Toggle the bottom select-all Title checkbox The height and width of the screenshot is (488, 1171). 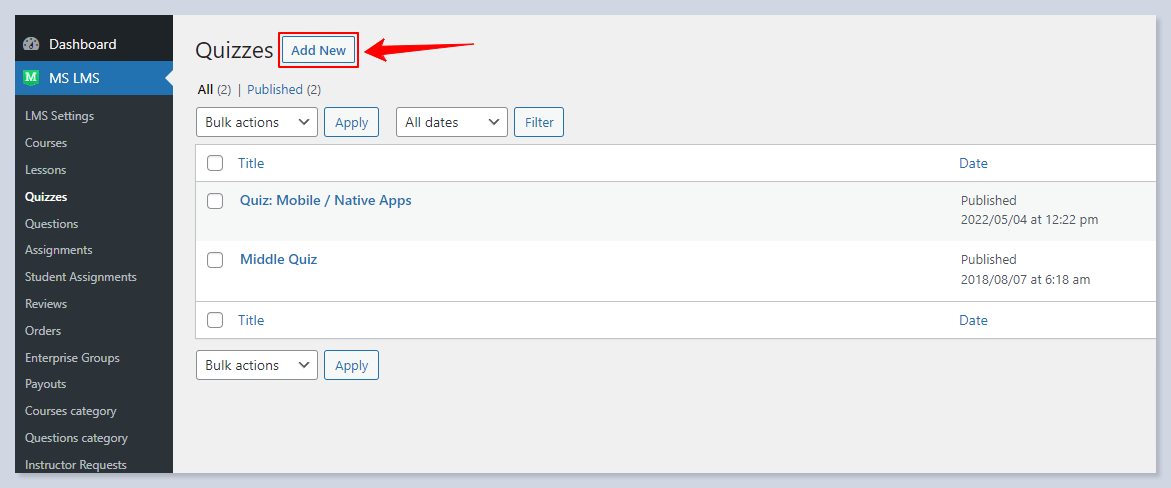pyautogui.click(x=215, y=320)
